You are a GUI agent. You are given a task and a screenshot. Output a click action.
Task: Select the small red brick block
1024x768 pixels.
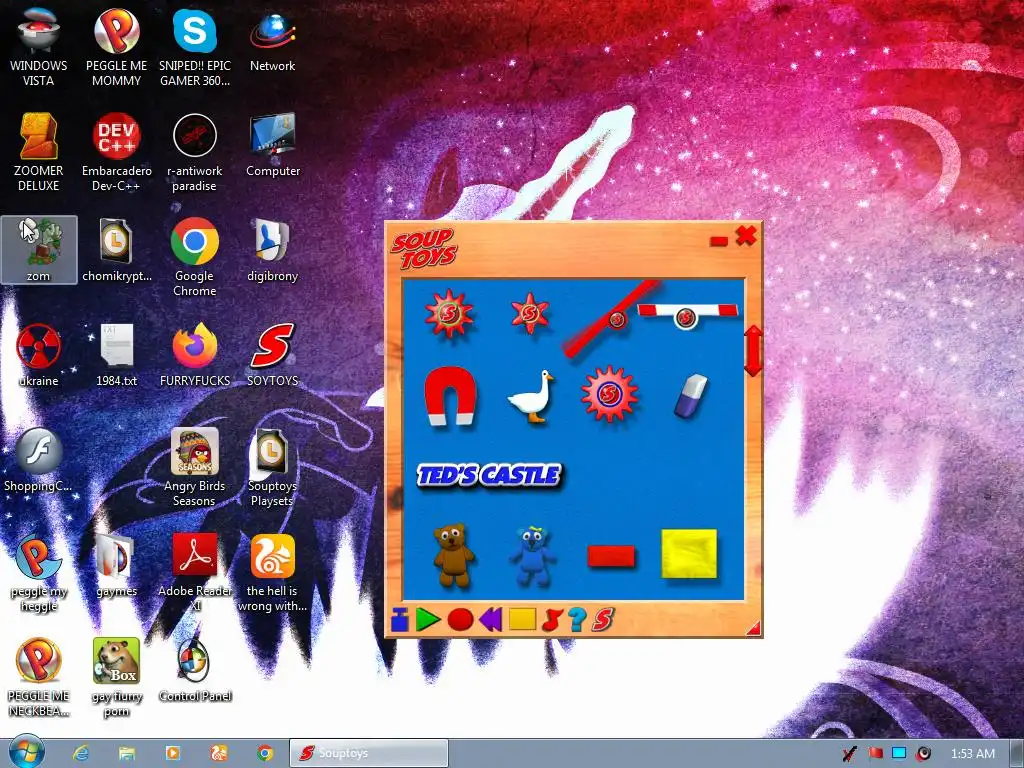[x=611, y=556]
